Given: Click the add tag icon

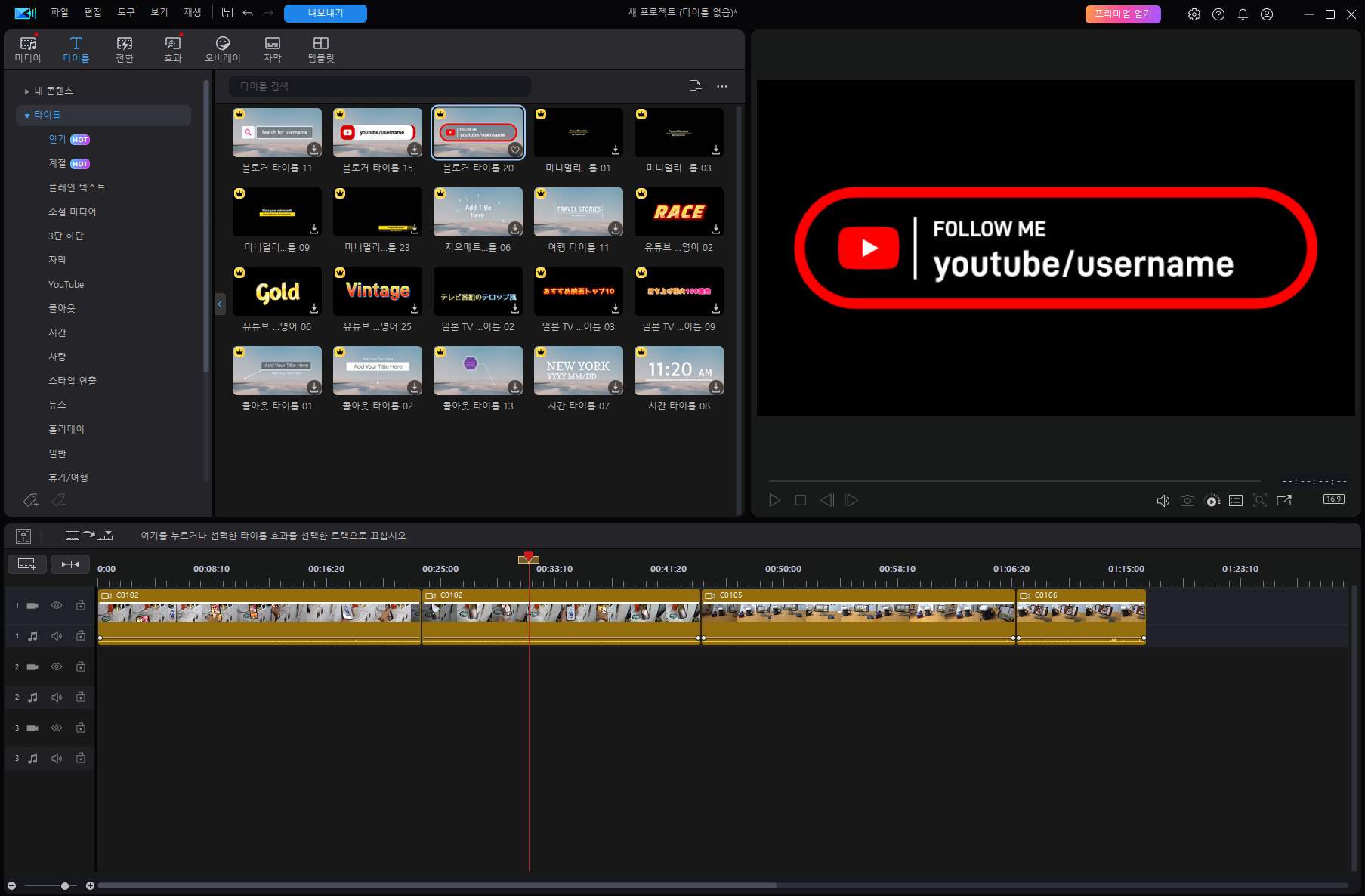Looking at the screenshot, I should coord(30,500).
